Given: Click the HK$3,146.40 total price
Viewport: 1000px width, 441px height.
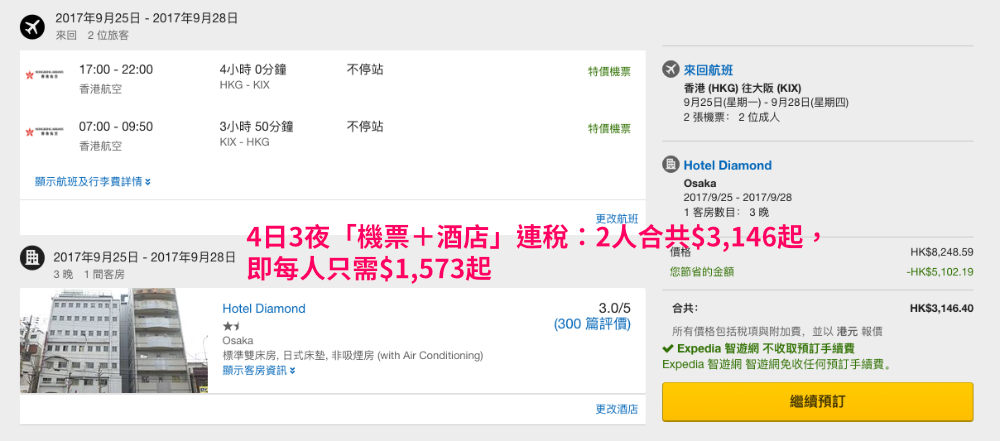Looking at the screenshot, I should (941, 308).
